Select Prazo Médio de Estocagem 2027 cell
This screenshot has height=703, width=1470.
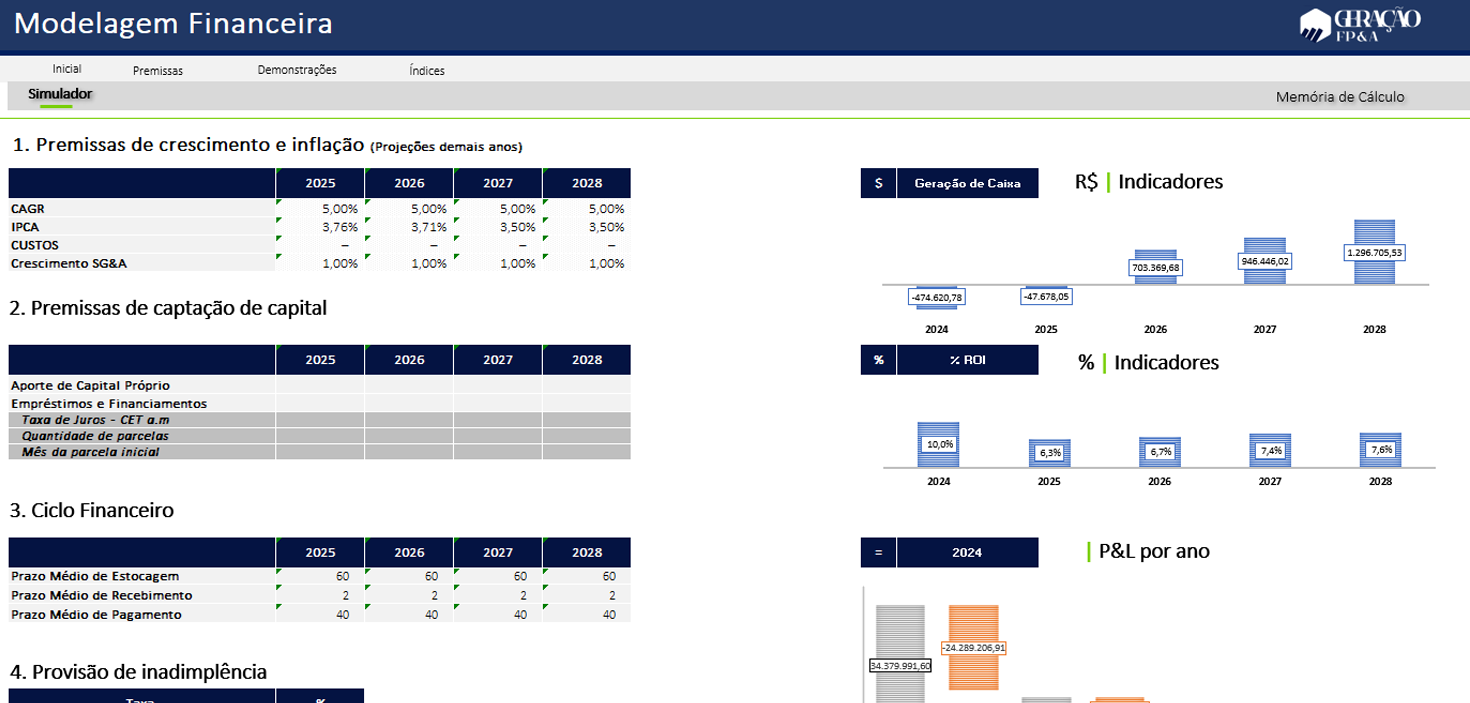(498, 576)
